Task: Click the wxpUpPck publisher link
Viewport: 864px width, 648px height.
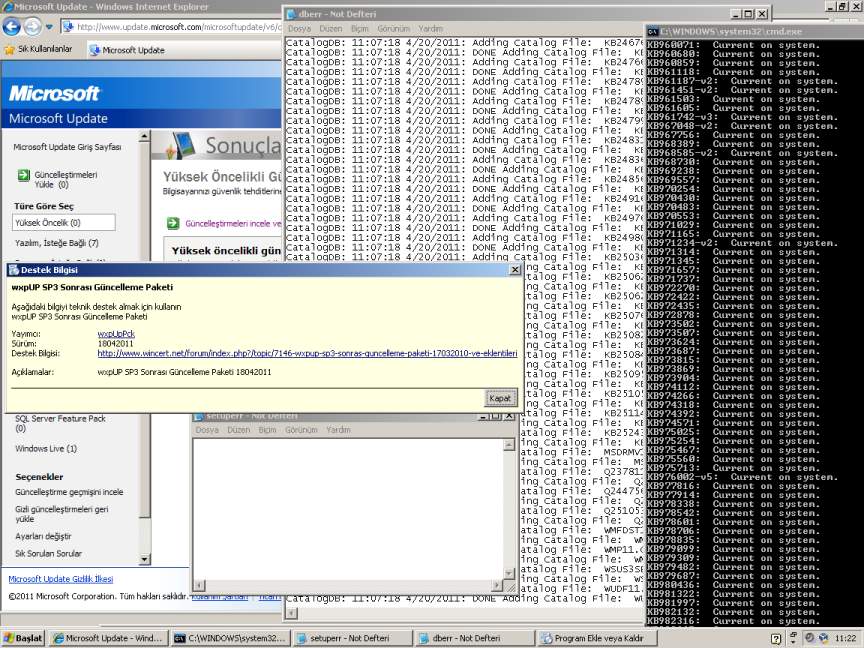Action: 116,333
